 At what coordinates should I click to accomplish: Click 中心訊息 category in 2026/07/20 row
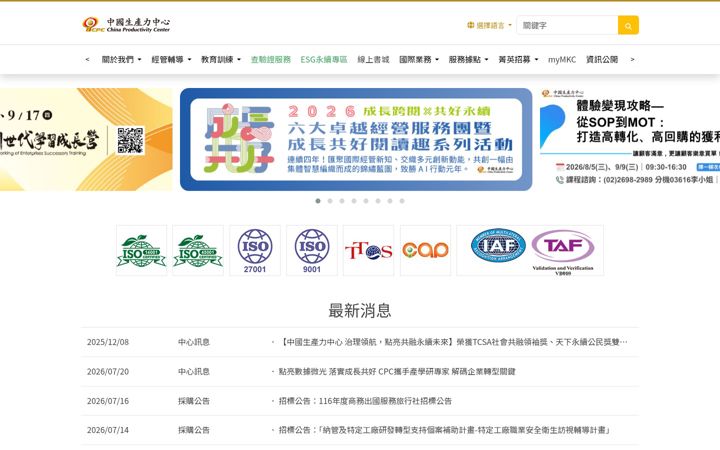pyautogui.click(x=194, y=371)
